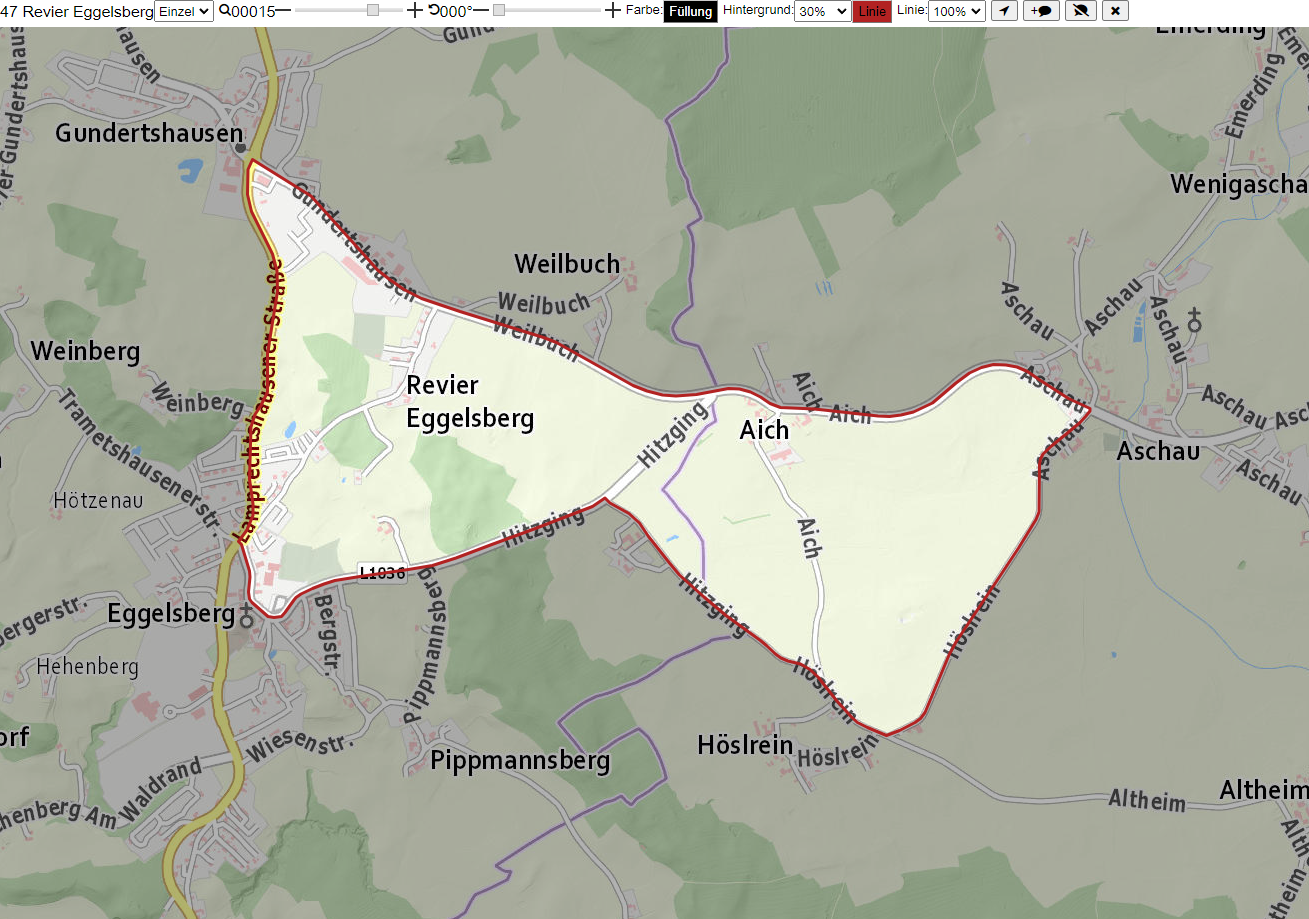Click the zoom minus icon
Screen dimensions: 1309x919
pyautogui.click(x=283, y=10)
